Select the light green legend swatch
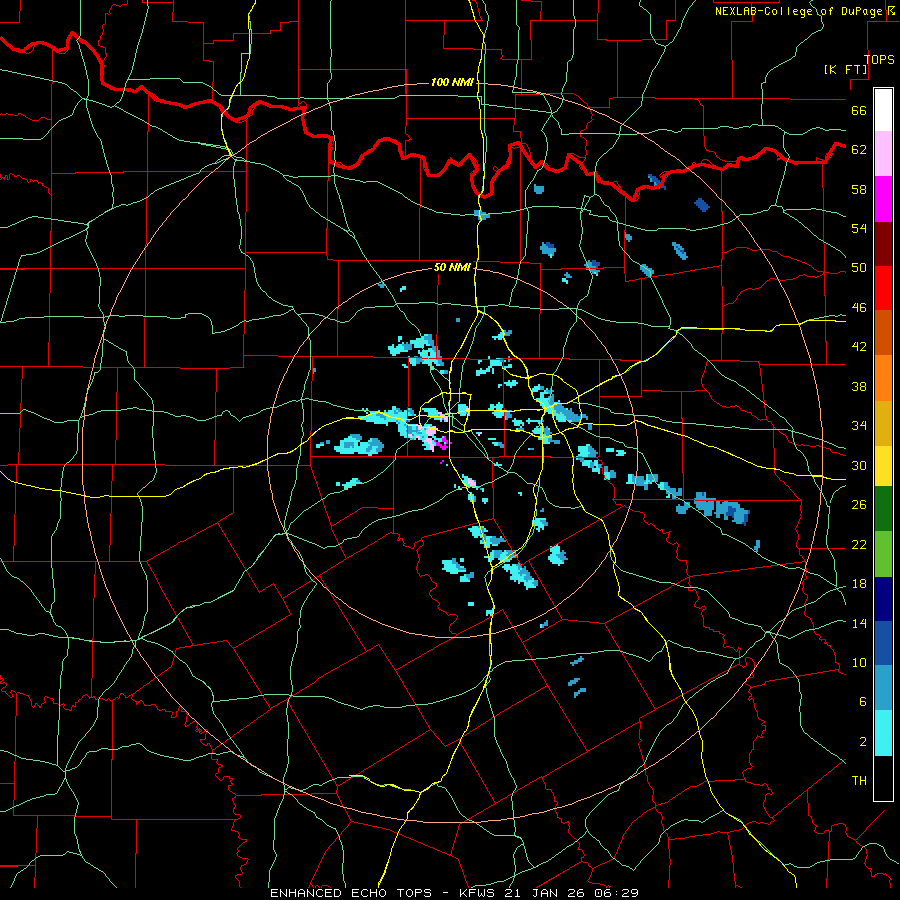This screenshot has width=900, height=900. 883,554
